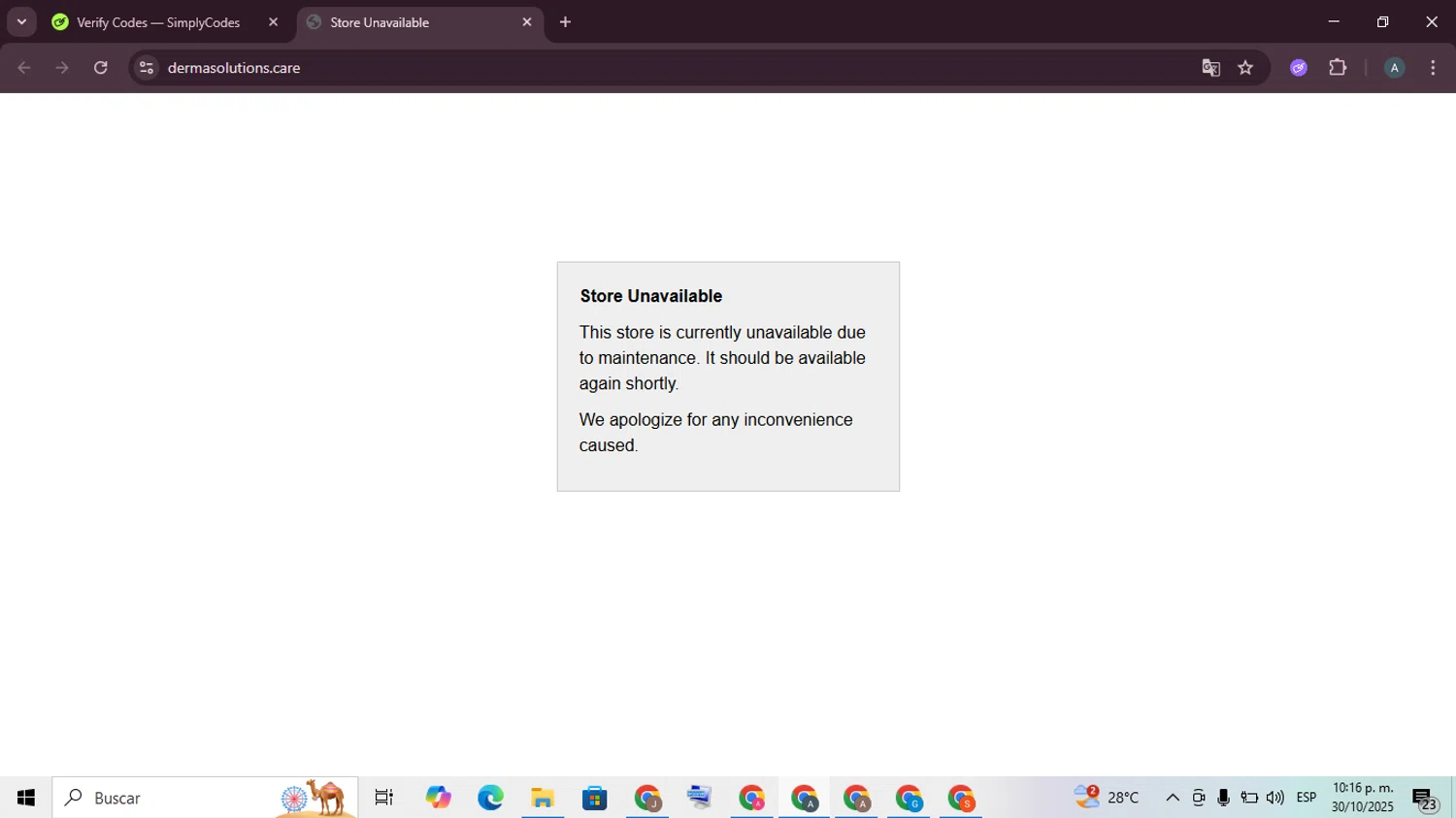Switch to Chrome profile G on taskbar

click(x=909, y=798)
